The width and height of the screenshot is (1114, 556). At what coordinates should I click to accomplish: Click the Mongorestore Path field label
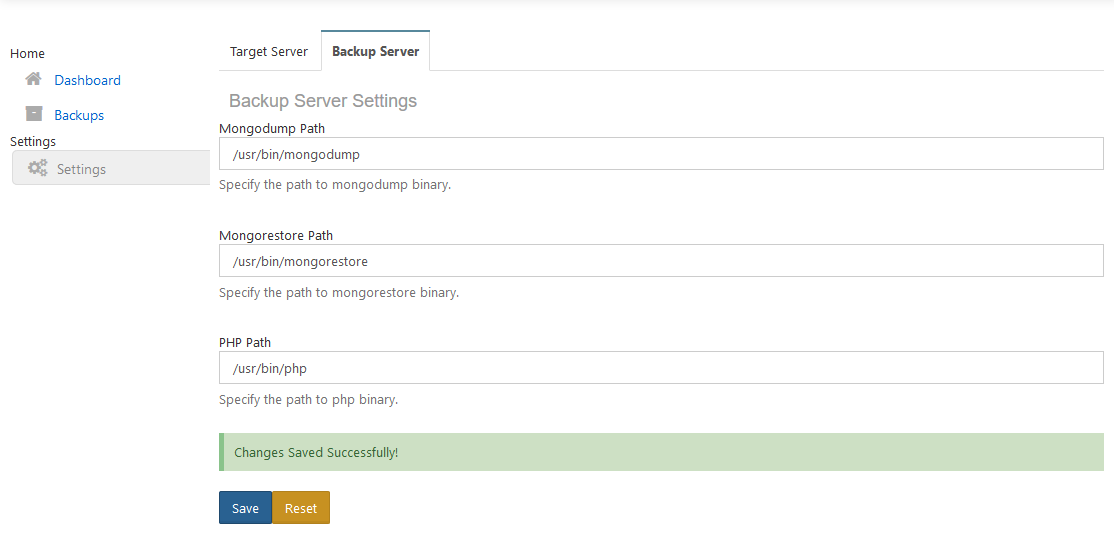coord(276,235)
